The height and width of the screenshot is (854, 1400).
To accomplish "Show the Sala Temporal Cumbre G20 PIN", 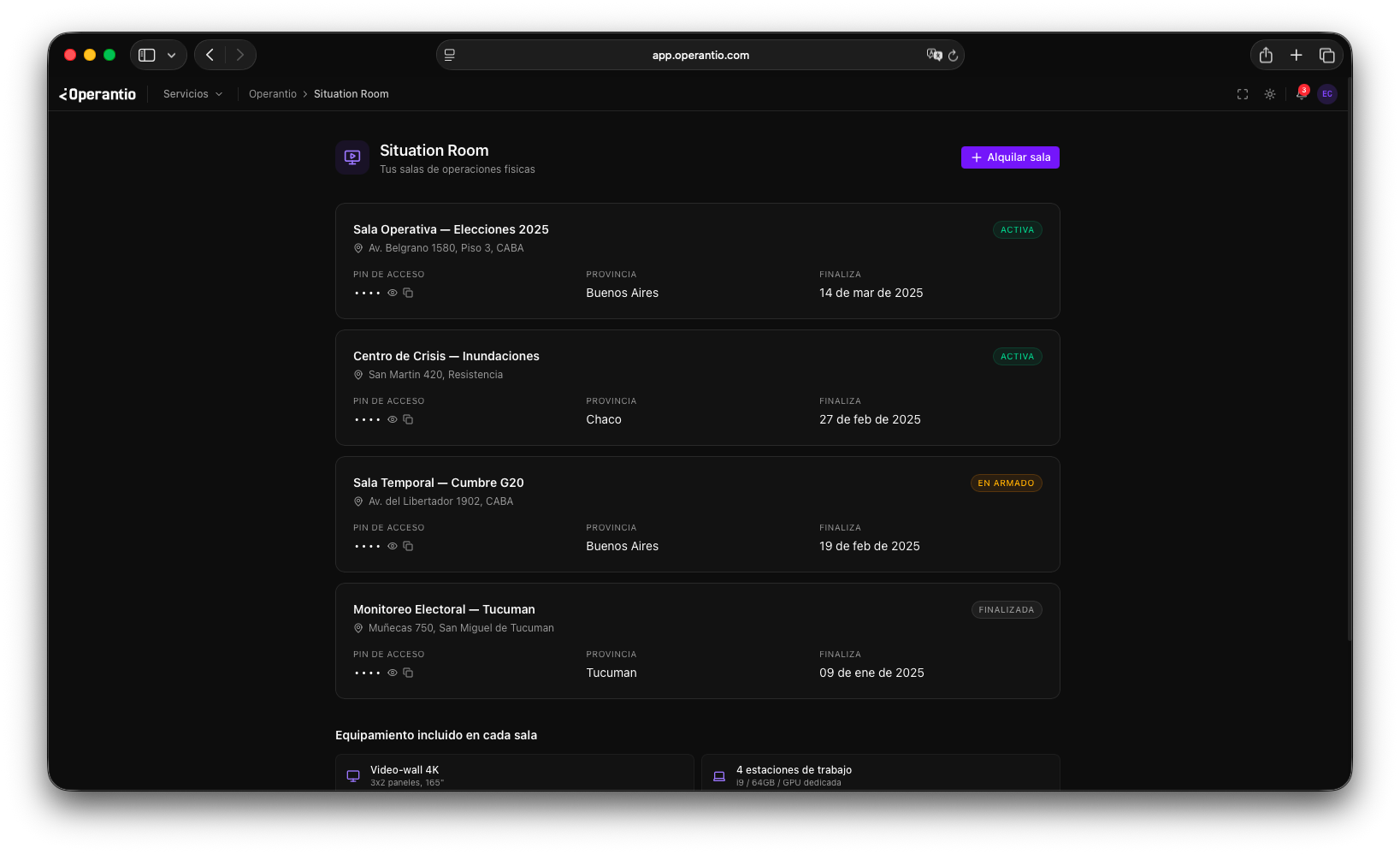I will coord(393,546).
